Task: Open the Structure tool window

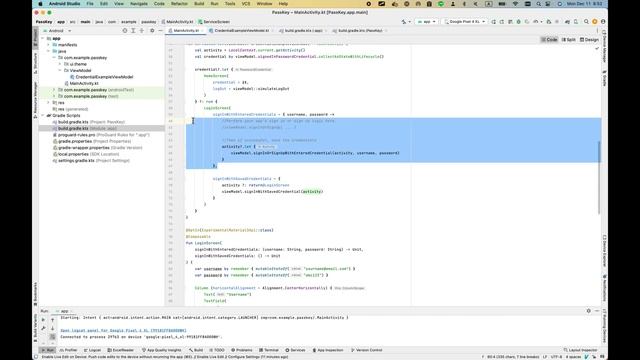Action: (36, 63)
